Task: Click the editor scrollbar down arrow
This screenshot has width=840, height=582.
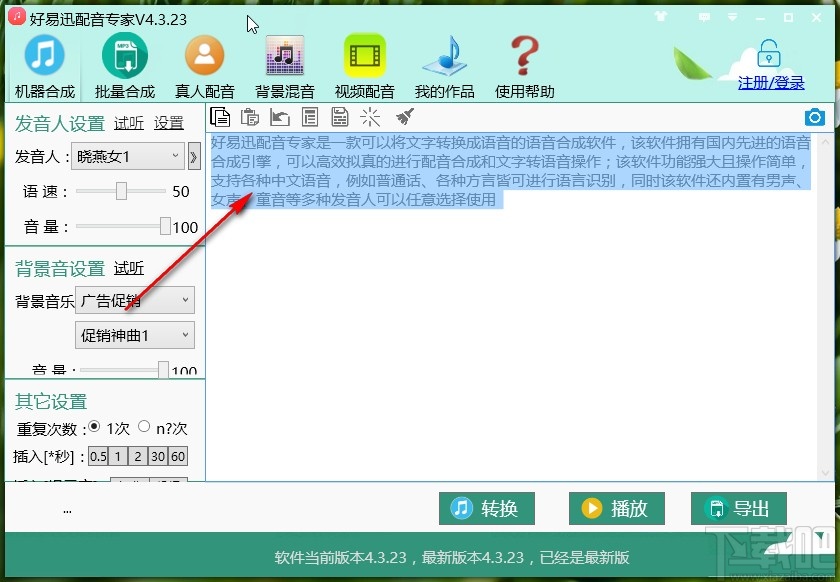Action: tap(826, 473)
